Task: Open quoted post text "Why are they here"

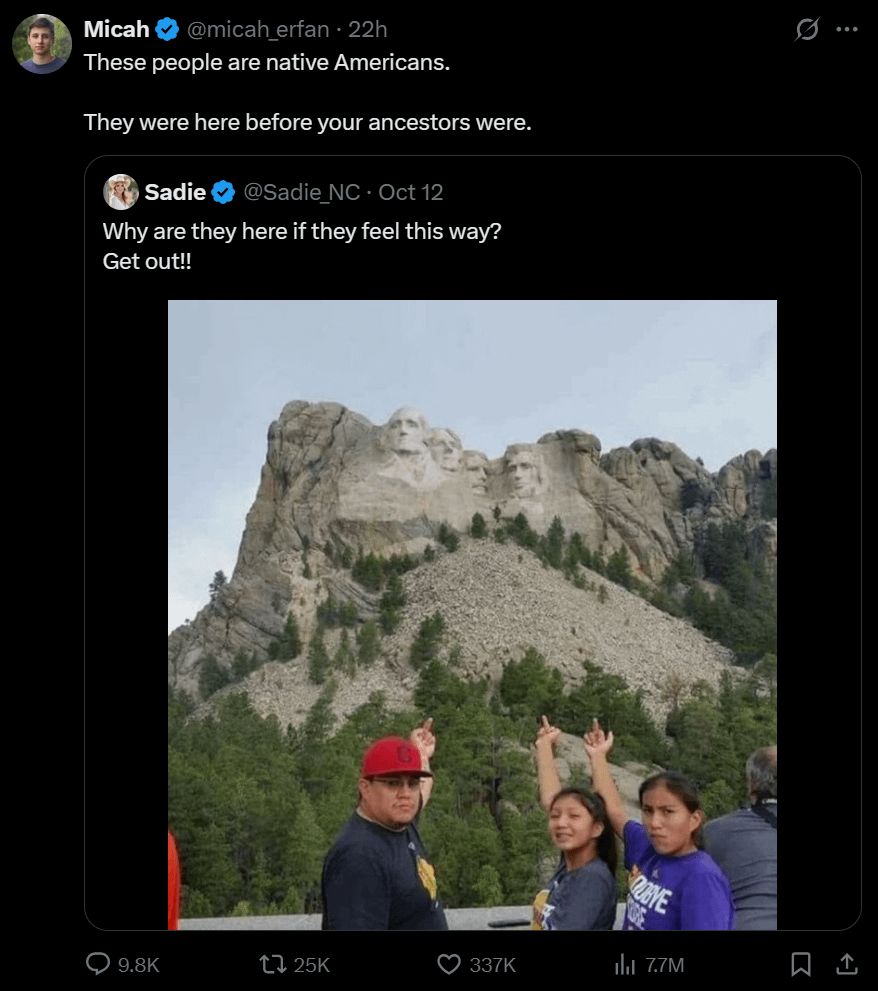Action: pos(301,231)
